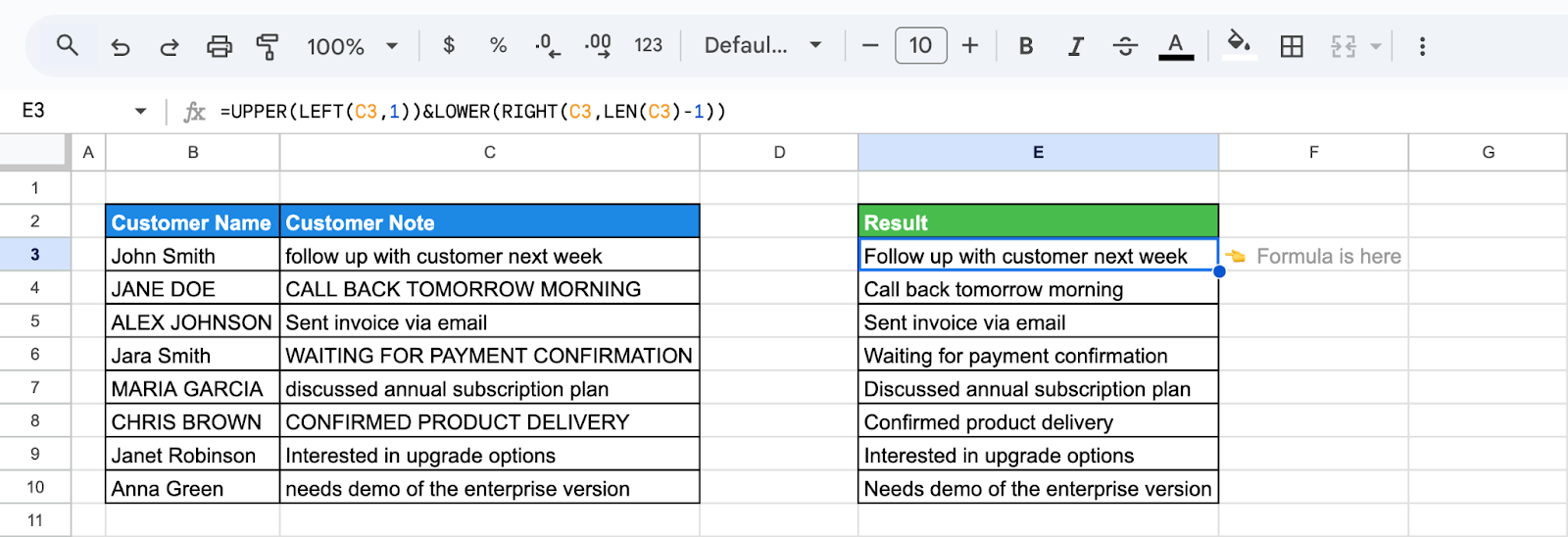This screenshot has height=537, width=1568.
Task: Format as percent
Action: [498, 45]
